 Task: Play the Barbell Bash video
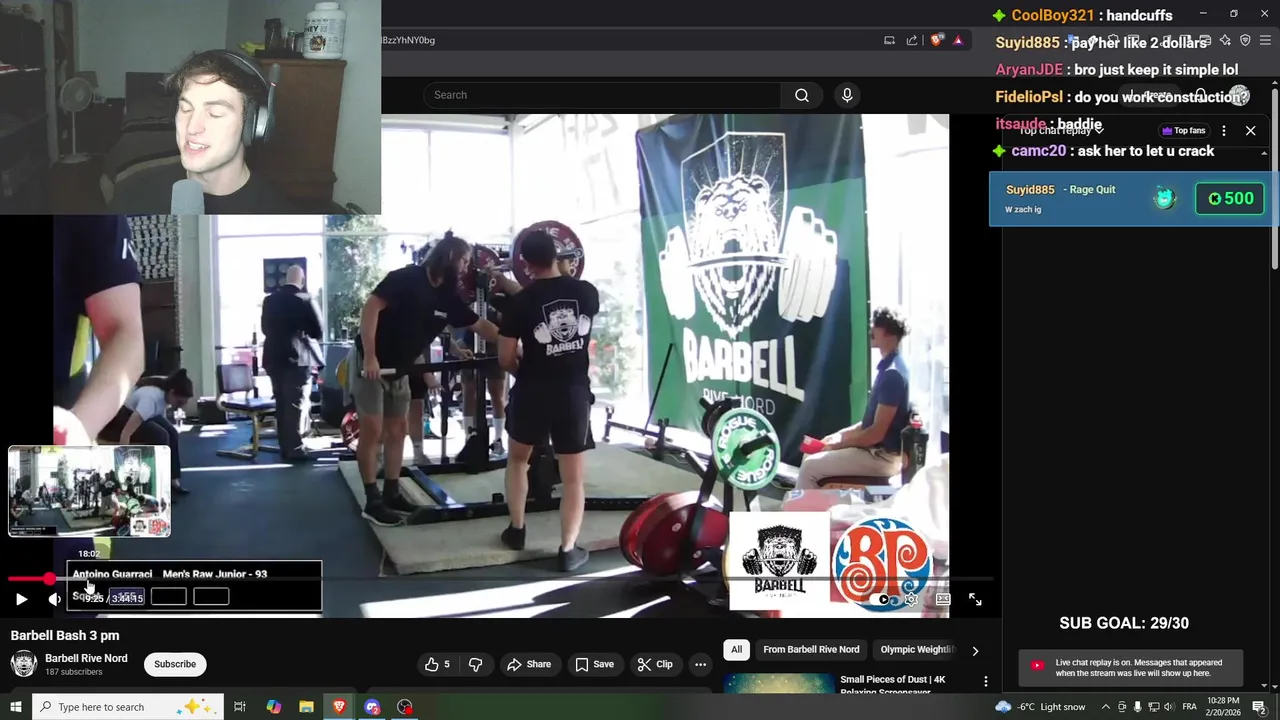pyautogui.click(x=21, y=599)
